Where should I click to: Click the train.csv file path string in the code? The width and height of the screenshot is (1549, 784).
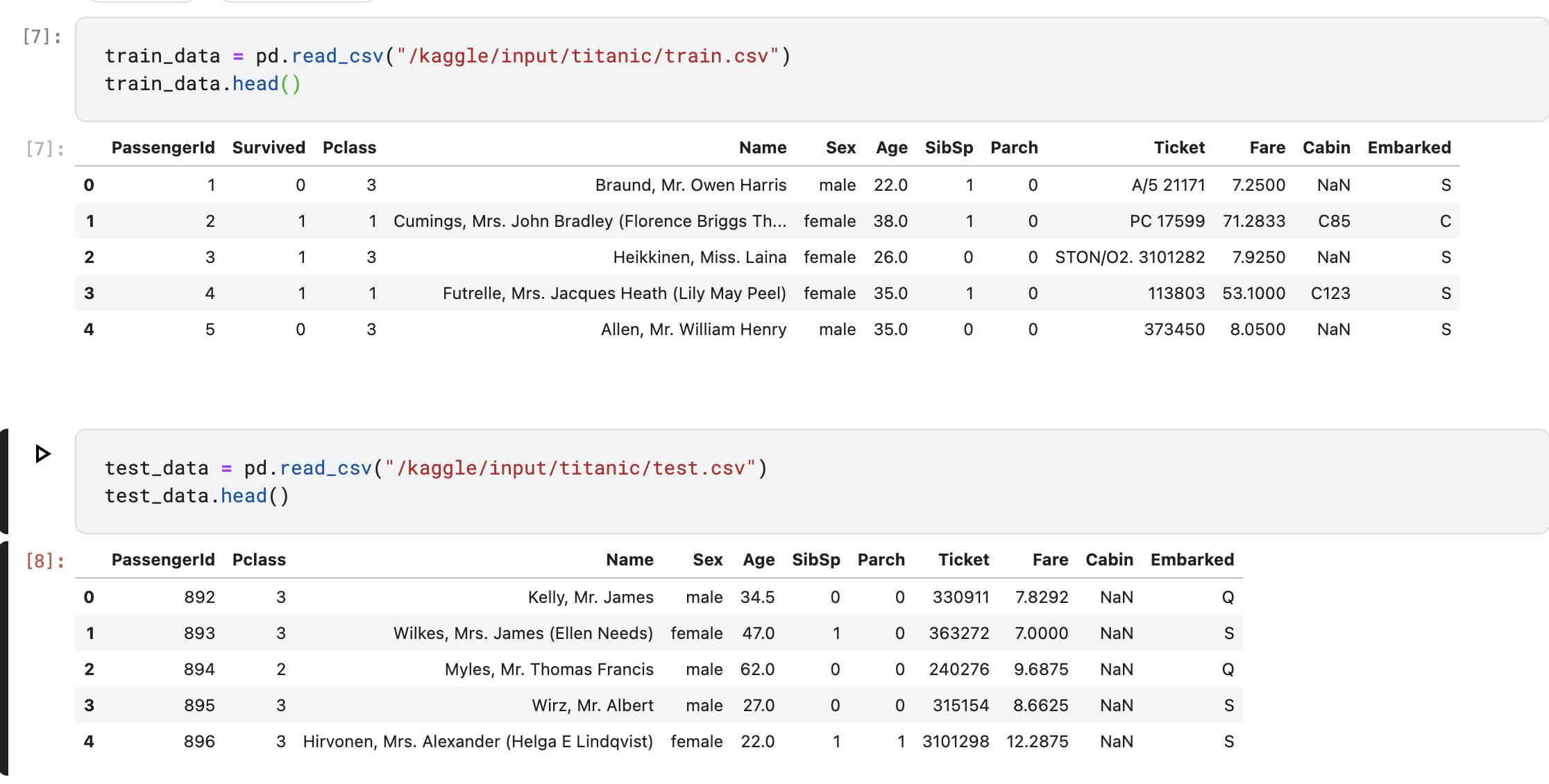click(x=589, y=56)
